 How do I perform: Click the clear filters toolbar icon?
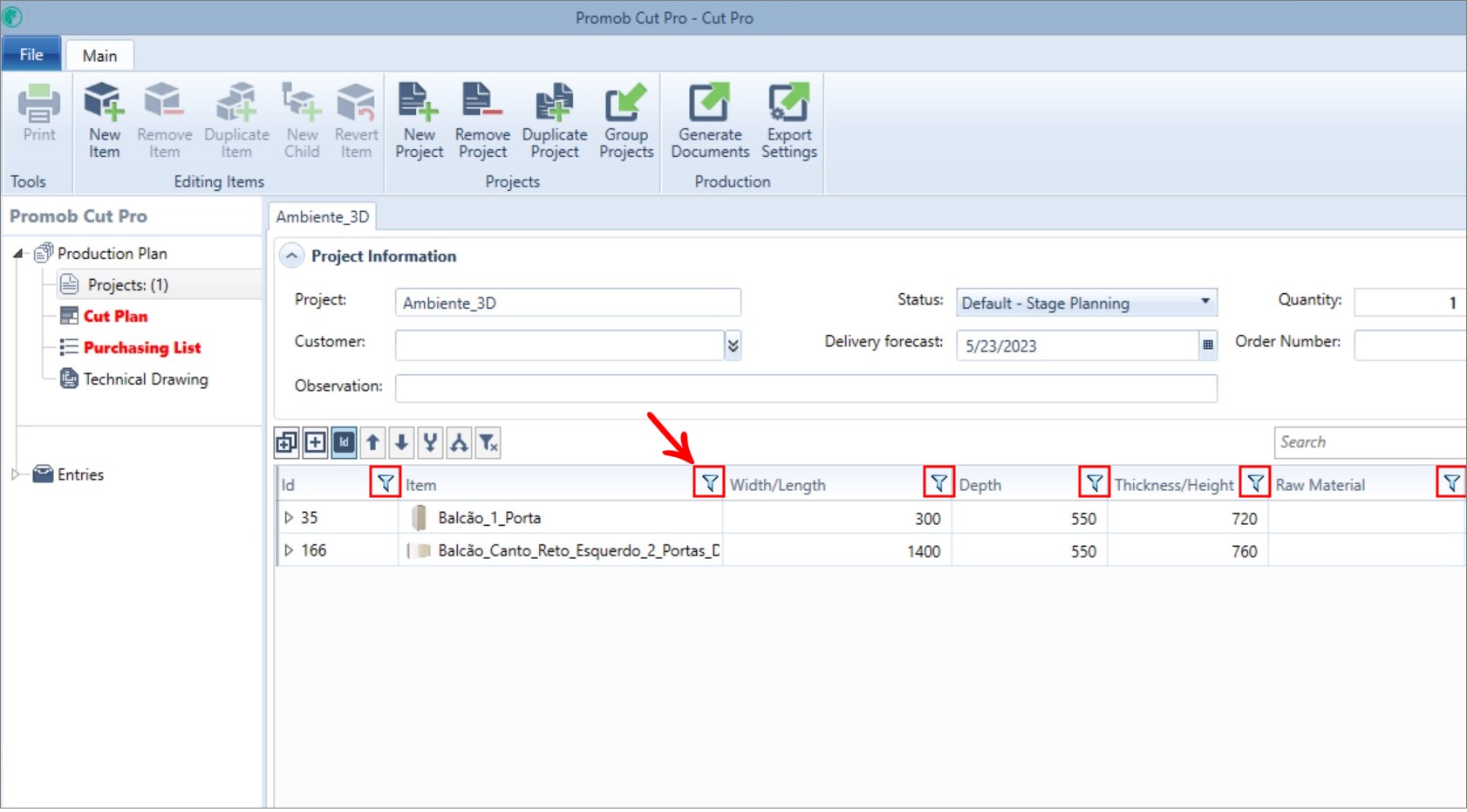coord(488,443)
